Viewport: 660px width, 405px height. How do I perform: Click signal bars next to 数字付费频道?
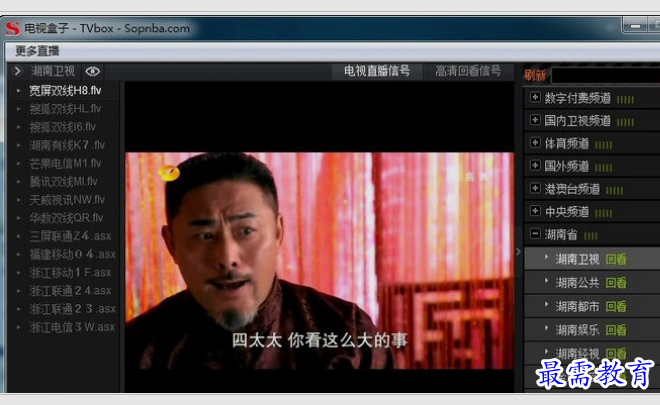coord(625,99)
